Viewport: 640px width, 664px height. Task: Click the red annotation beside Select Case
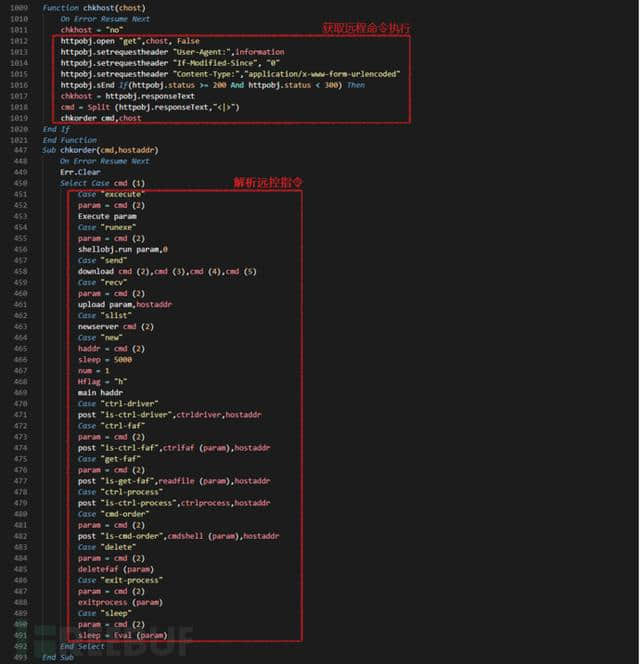coord(268,183)
